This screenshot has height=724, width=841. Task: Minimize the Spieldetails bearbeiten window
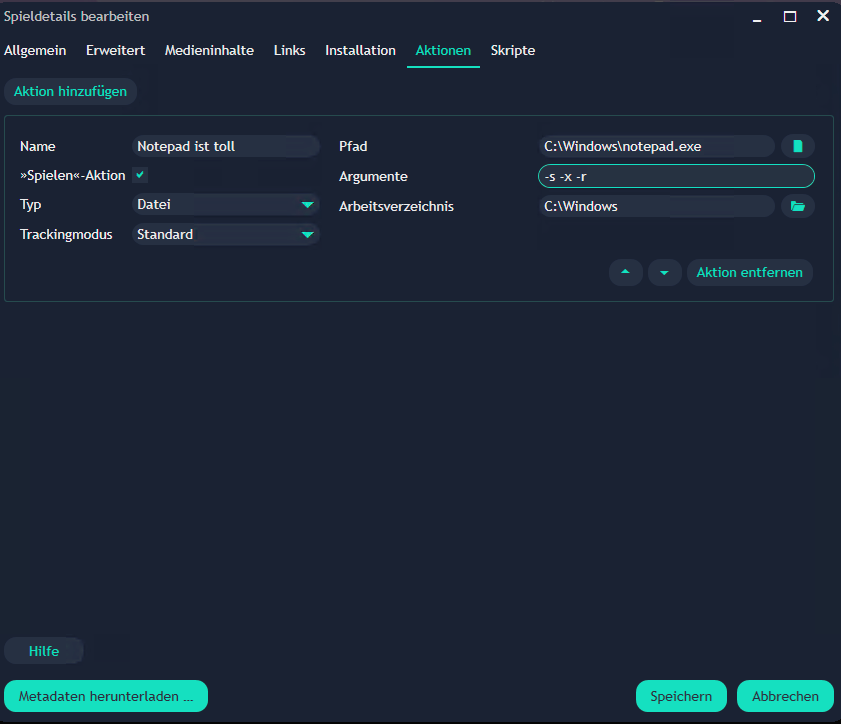click(757, 18)
